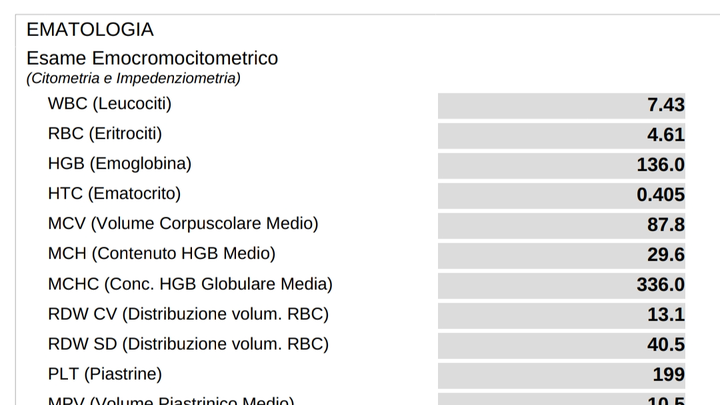
Task: Click the MCV value 87.8
Action: (x=666, y=225)
